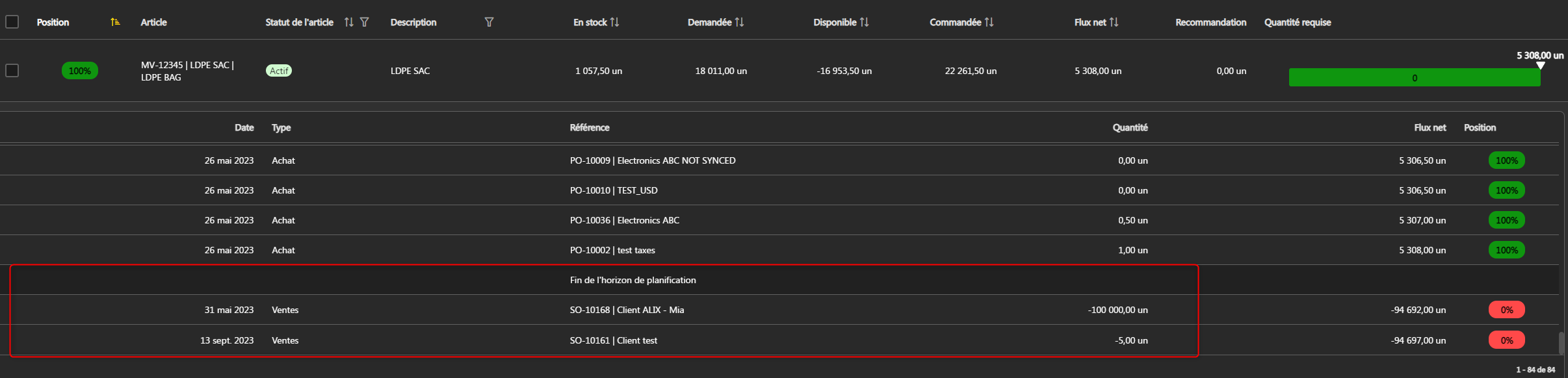Click the -94 692,00 un flux net value
This screenshot has height=378, width=1568.
(1418, 310)
